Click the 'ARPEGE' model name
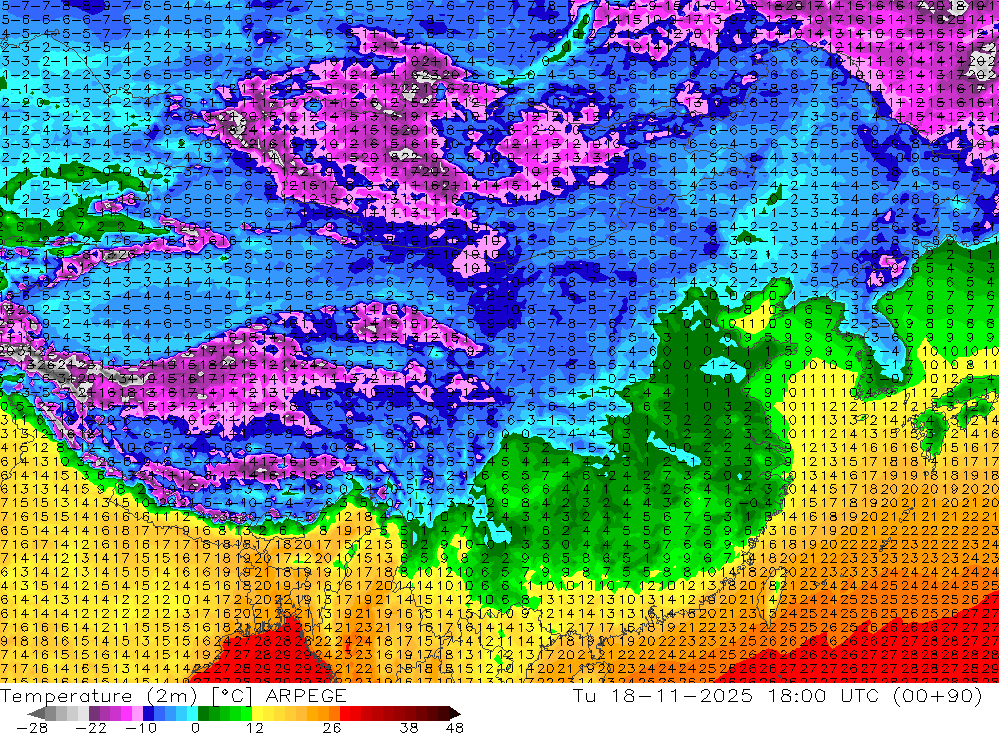This screenshot has height=733, width=1000. coord(306,696)
